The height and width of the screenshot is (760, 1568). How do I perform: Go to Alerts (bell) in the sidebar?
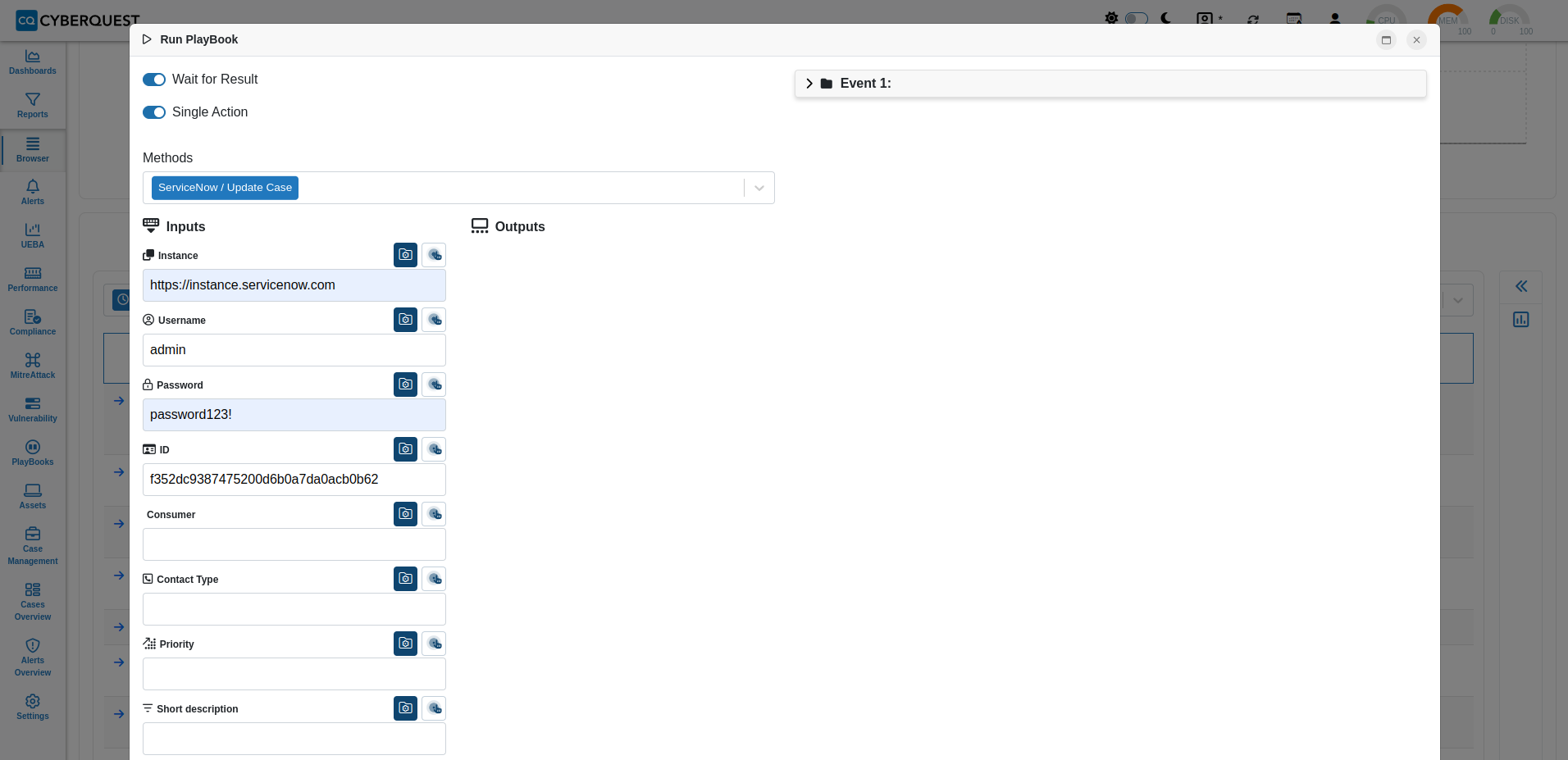[x=33, y=193]
